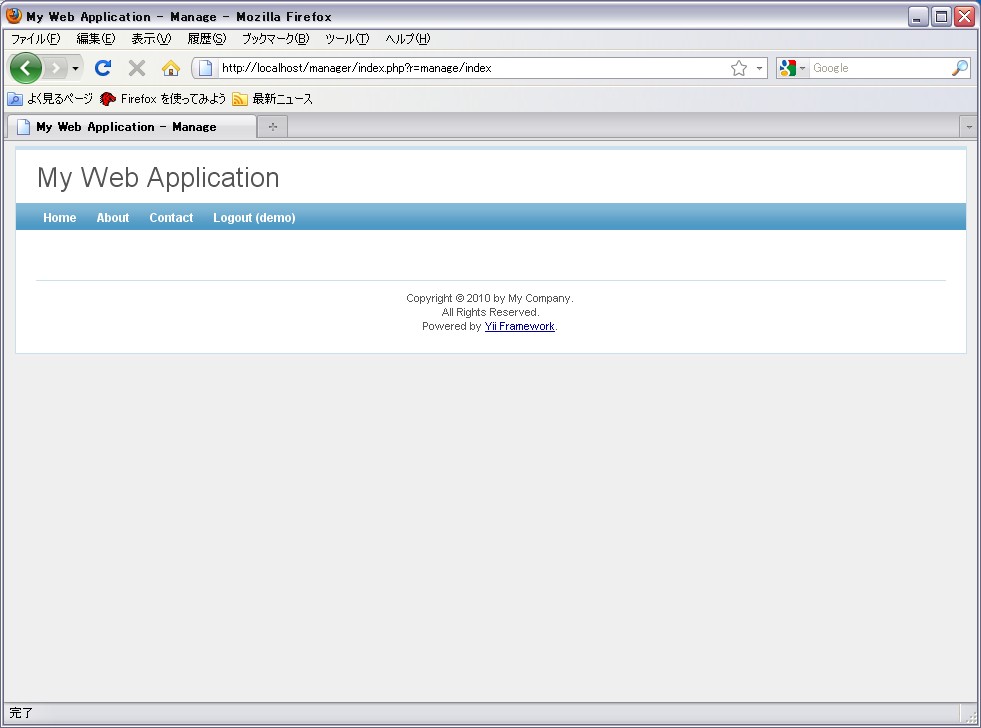Go to the Home page icon
Viewport: 981px width, 728px height.
[171, 68]
